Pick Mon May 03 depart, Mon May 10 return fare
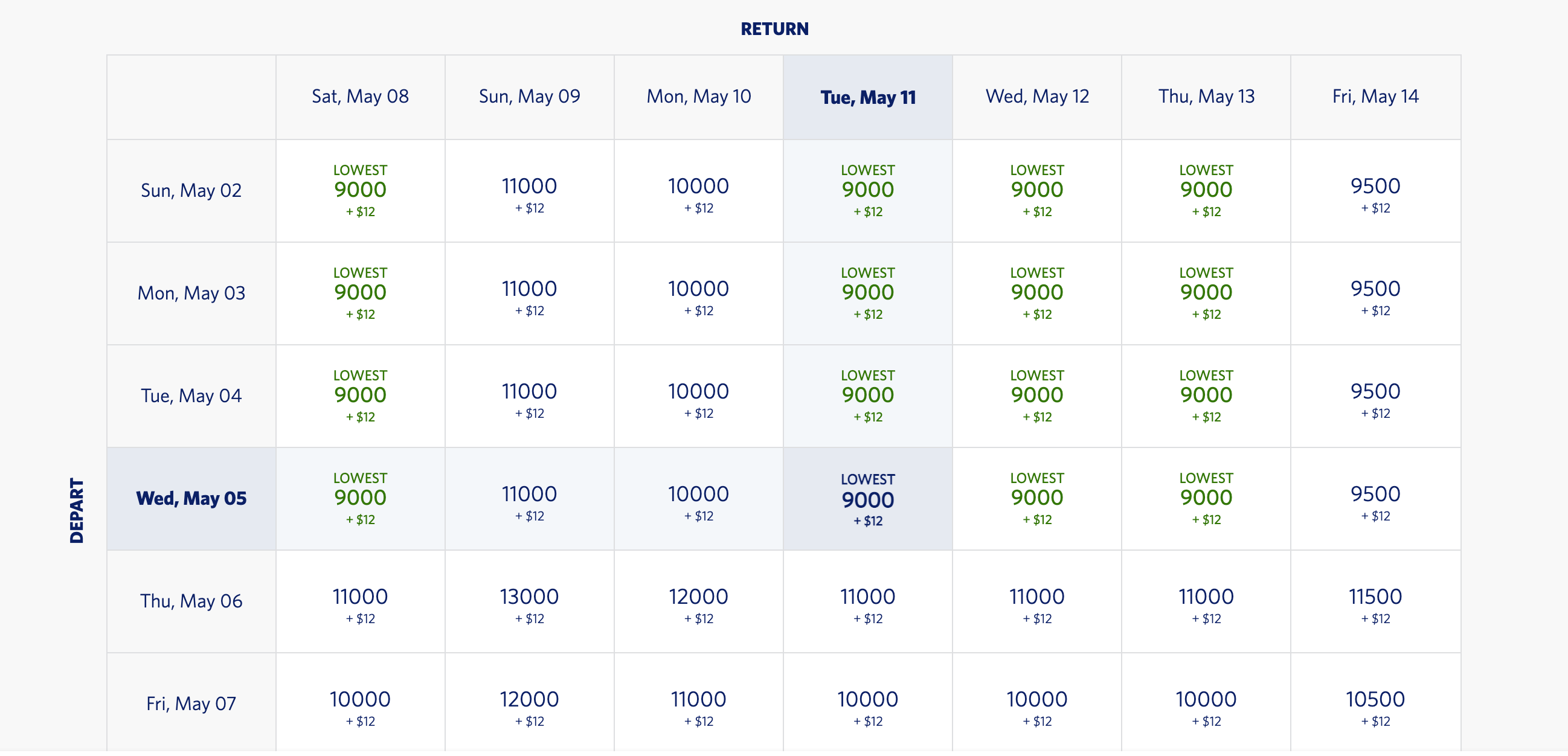This screenshot has height=756, width=1568. (x=698, y=294)
